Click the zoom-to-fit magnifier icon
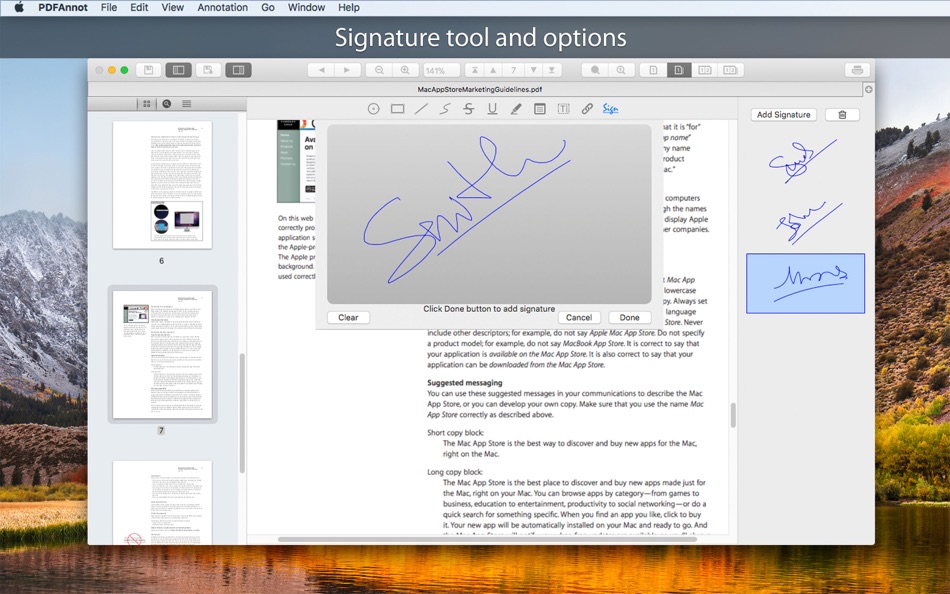This screenshot has width=950, height=594. 595,70
